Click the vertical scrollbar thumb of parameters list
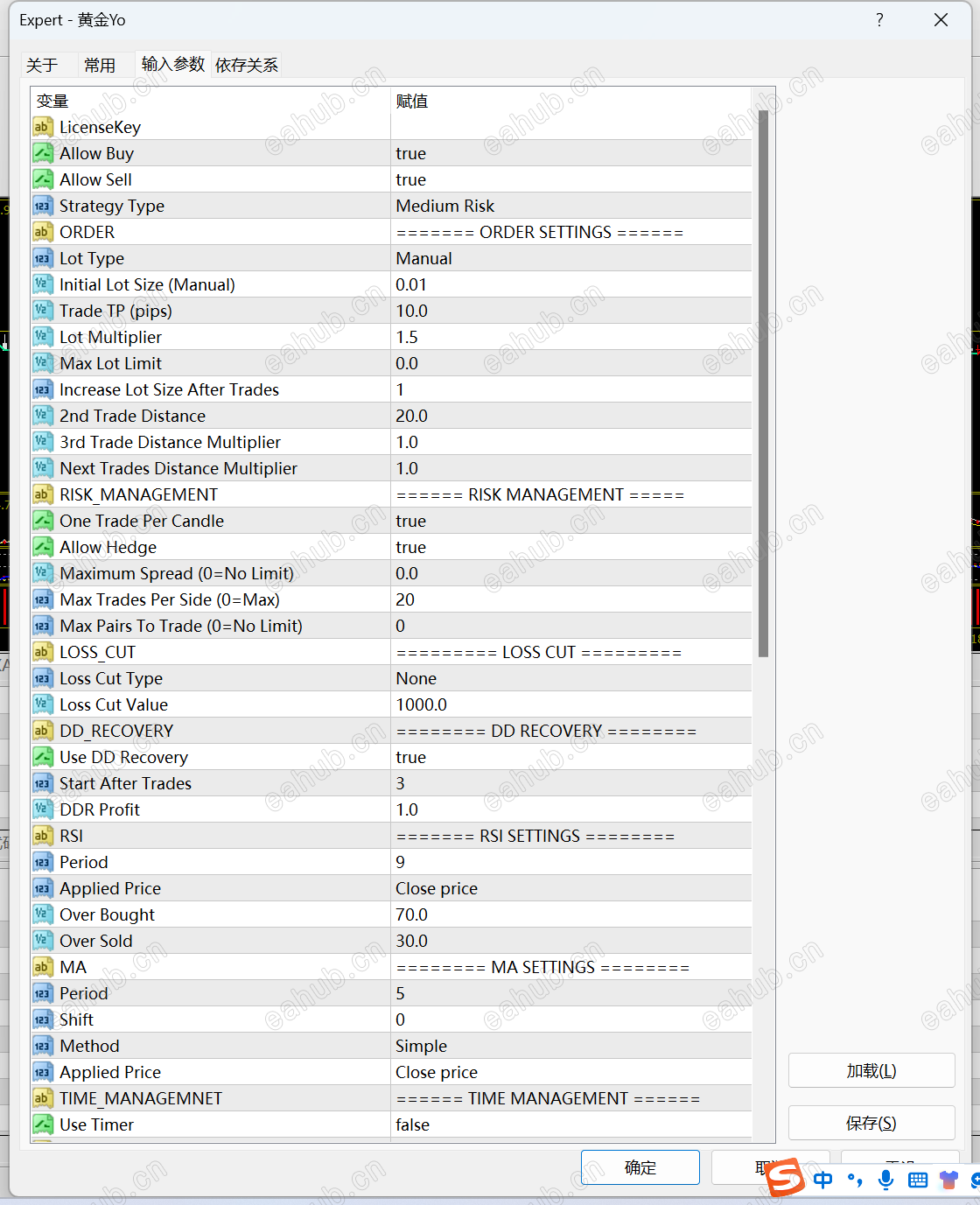Viewport: 980px width, 1205px height. point(763,383)
